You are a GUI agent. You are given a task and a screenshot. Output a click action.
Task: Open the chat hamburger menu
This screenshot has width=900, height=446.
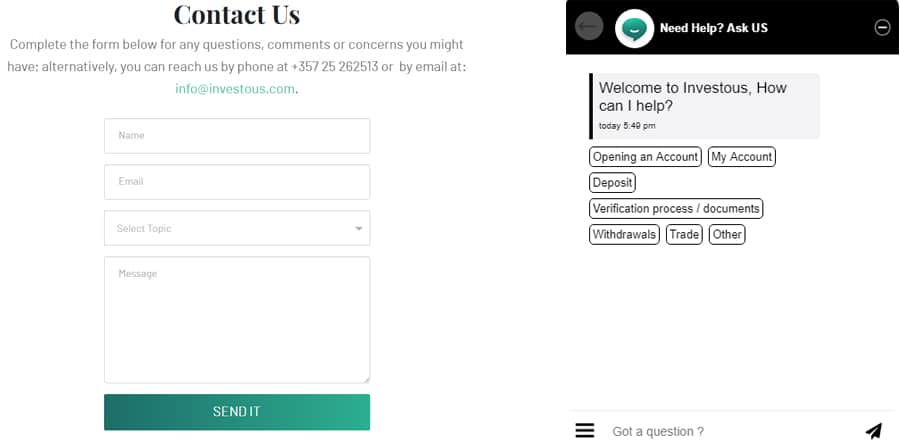coord(585,431)
